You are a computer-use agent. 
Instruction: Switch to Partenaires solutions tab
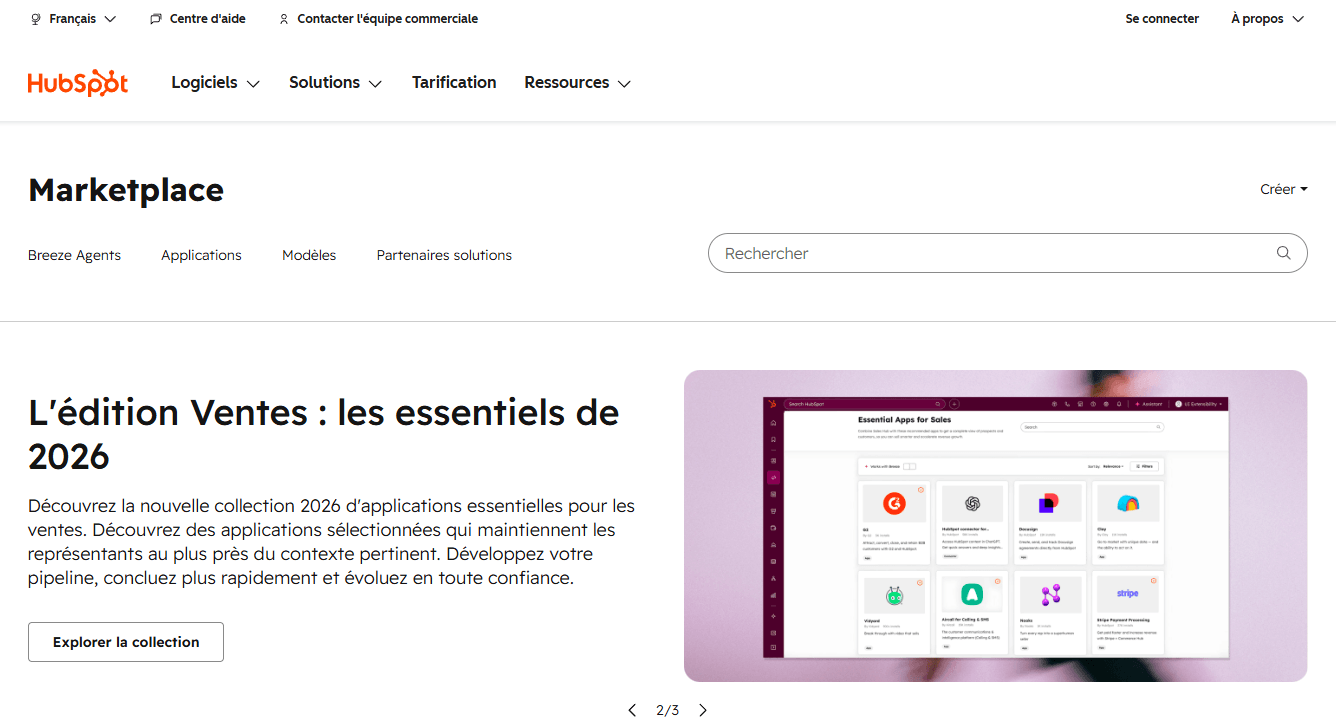click(444, 255)
